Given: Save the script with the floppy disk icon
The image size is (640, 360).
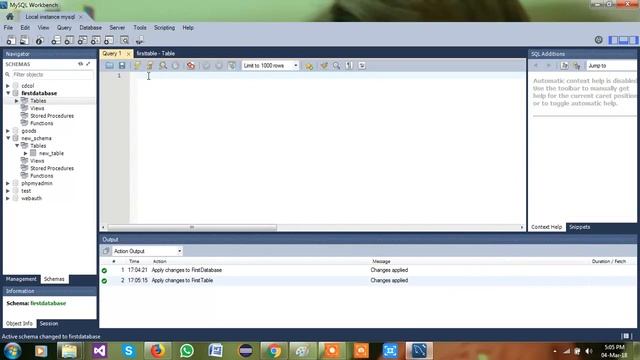Looking at the screenshot, I should pos(122,65).
